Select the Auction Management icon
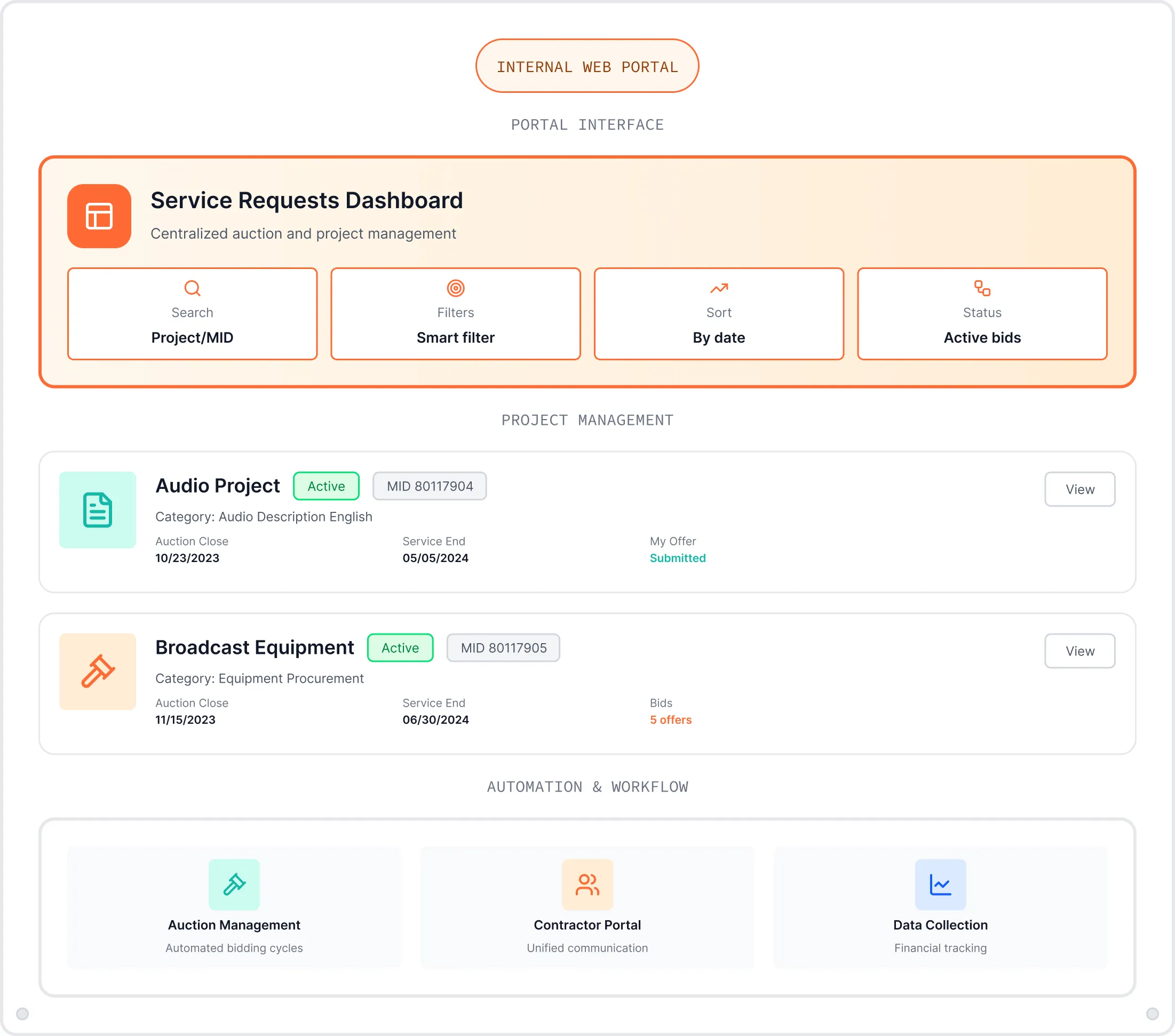Viewport: 1175px width, 1036px height. click(233, 885)
